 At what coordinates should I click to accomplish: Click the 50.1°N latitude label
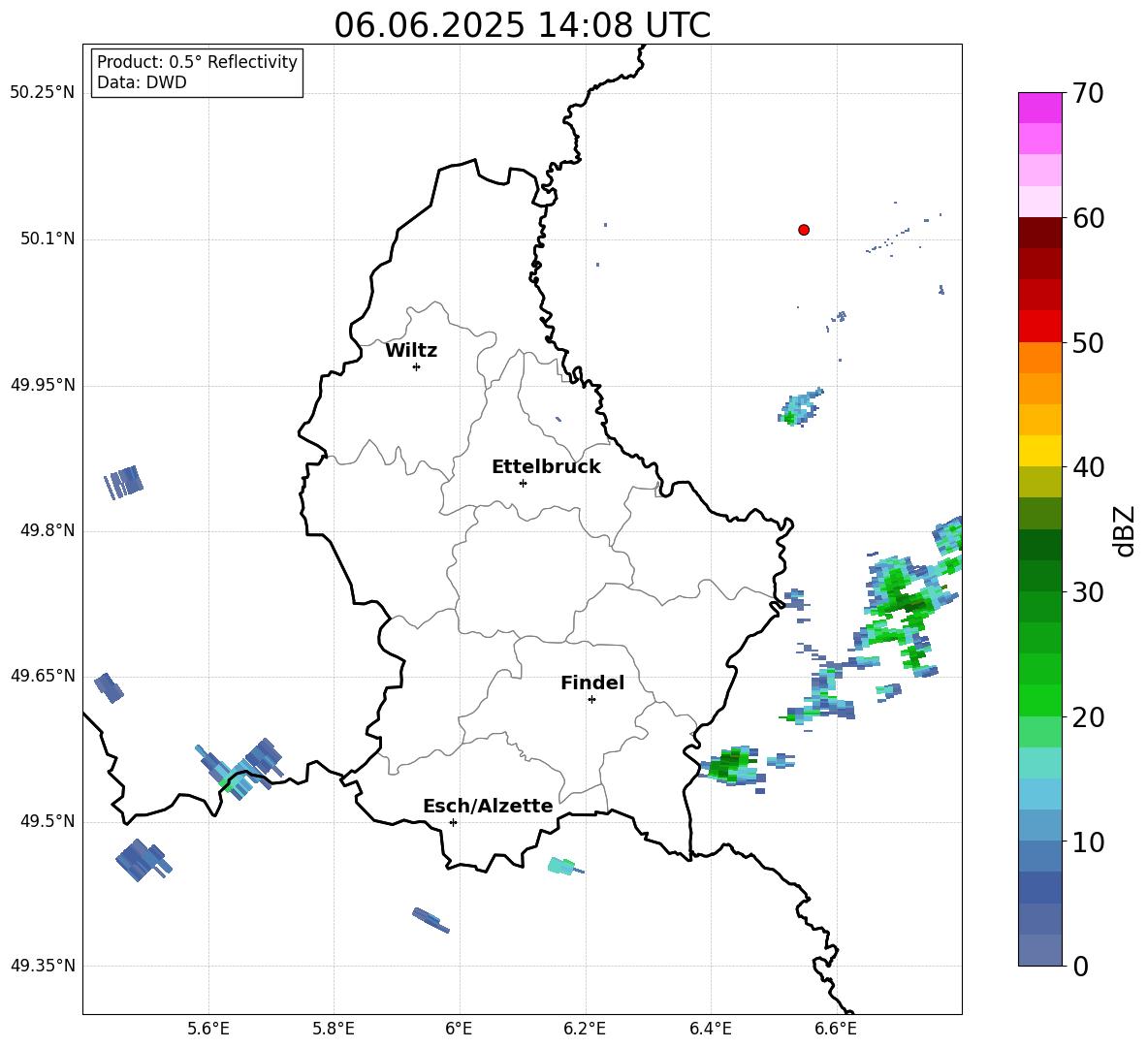click(x=48, y=239)
